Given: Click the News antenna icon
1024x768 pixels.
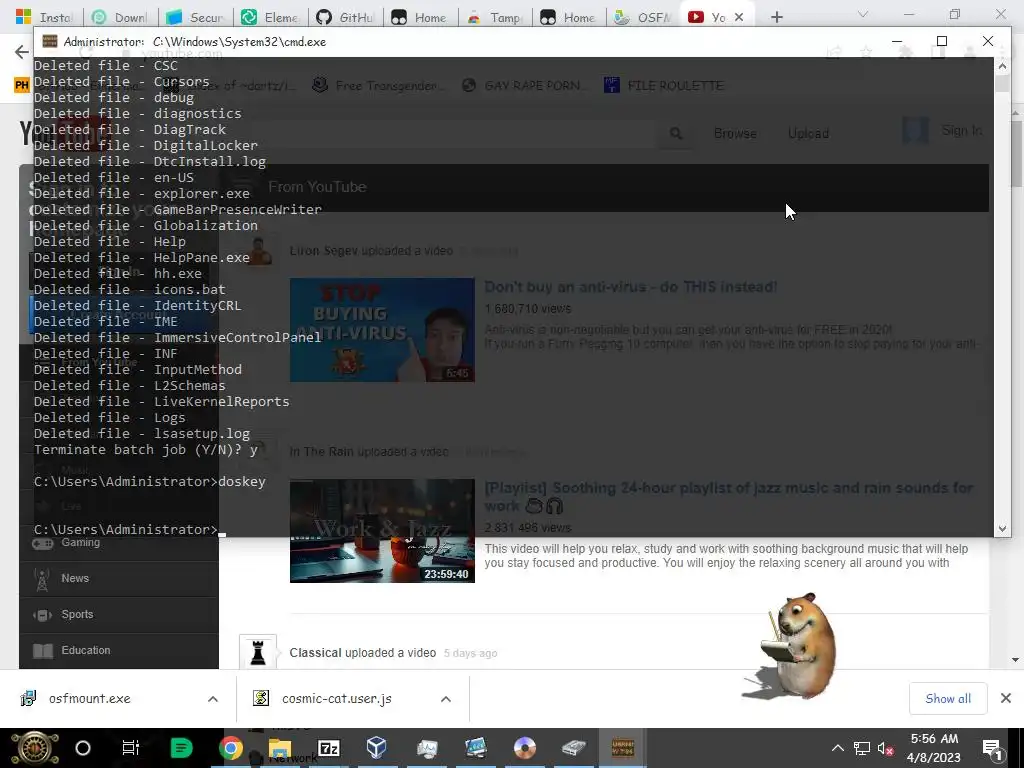Looking at the screenshot, I should (x=42, y=579).
